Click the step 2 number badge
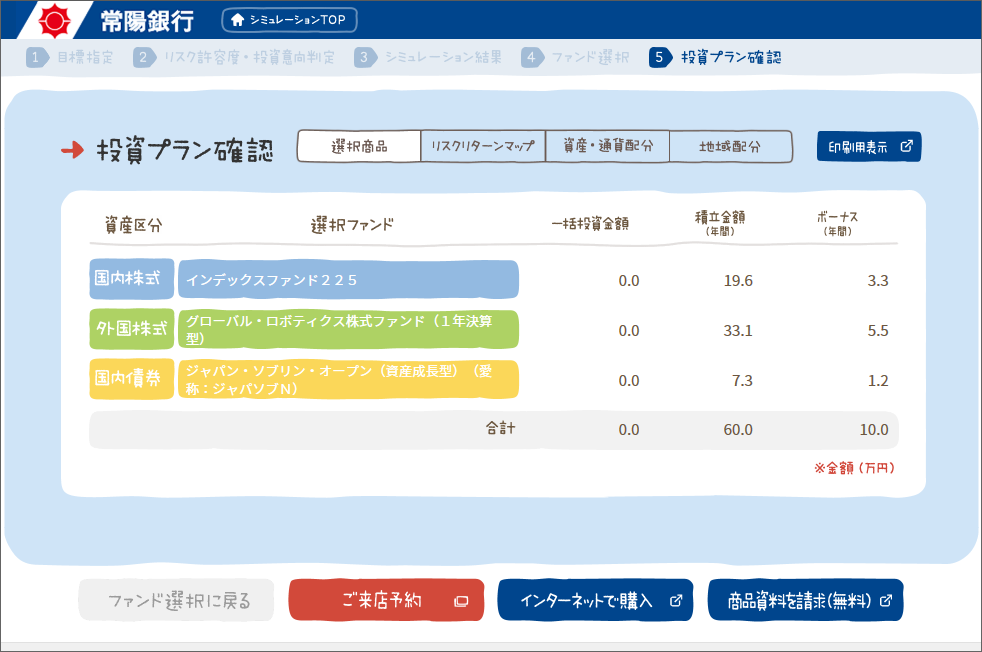The image size is (982, 652). tap(145, 58)
